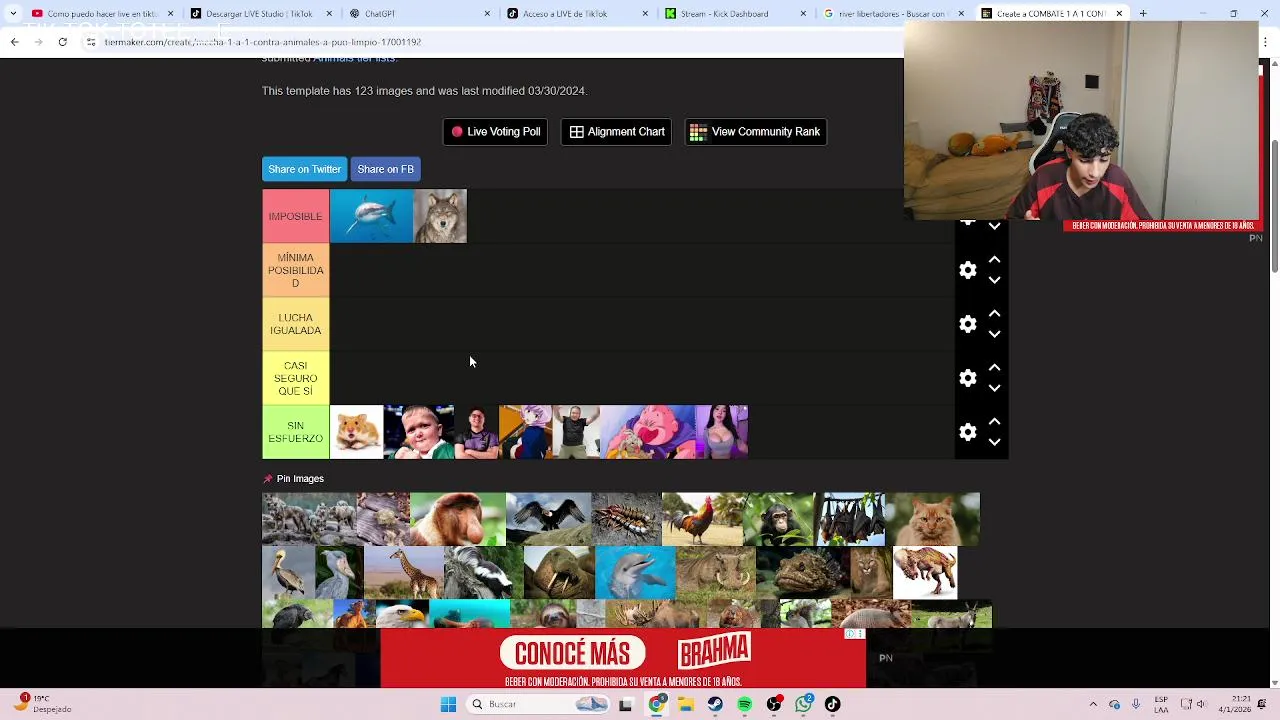Open settings gear for CASI SEGURO QUE SÍ row
This screenshot has width=1280, height=720.
[x=967, y=378]
